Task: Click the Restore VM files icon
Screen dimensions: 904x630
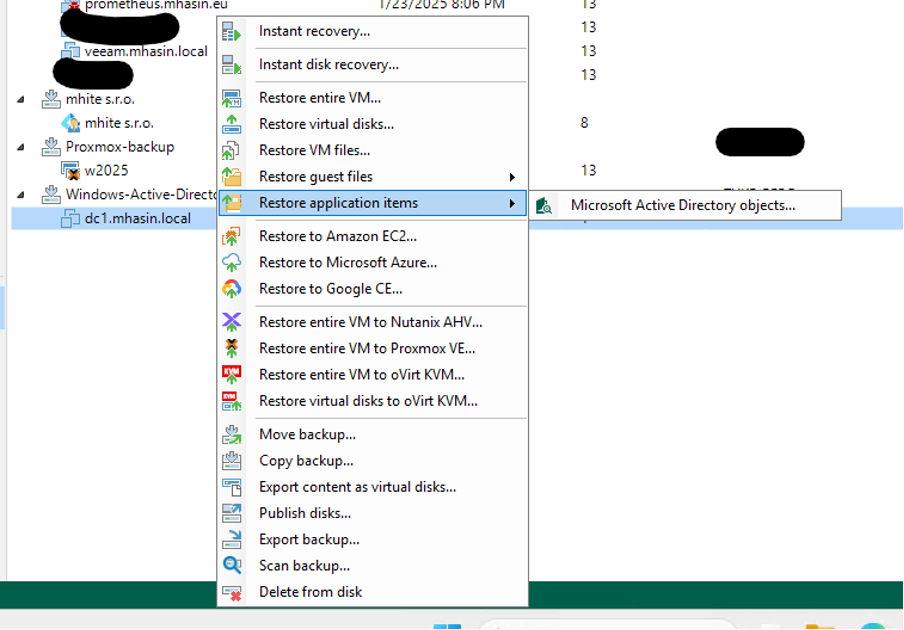Action: (x=232, y=150)
